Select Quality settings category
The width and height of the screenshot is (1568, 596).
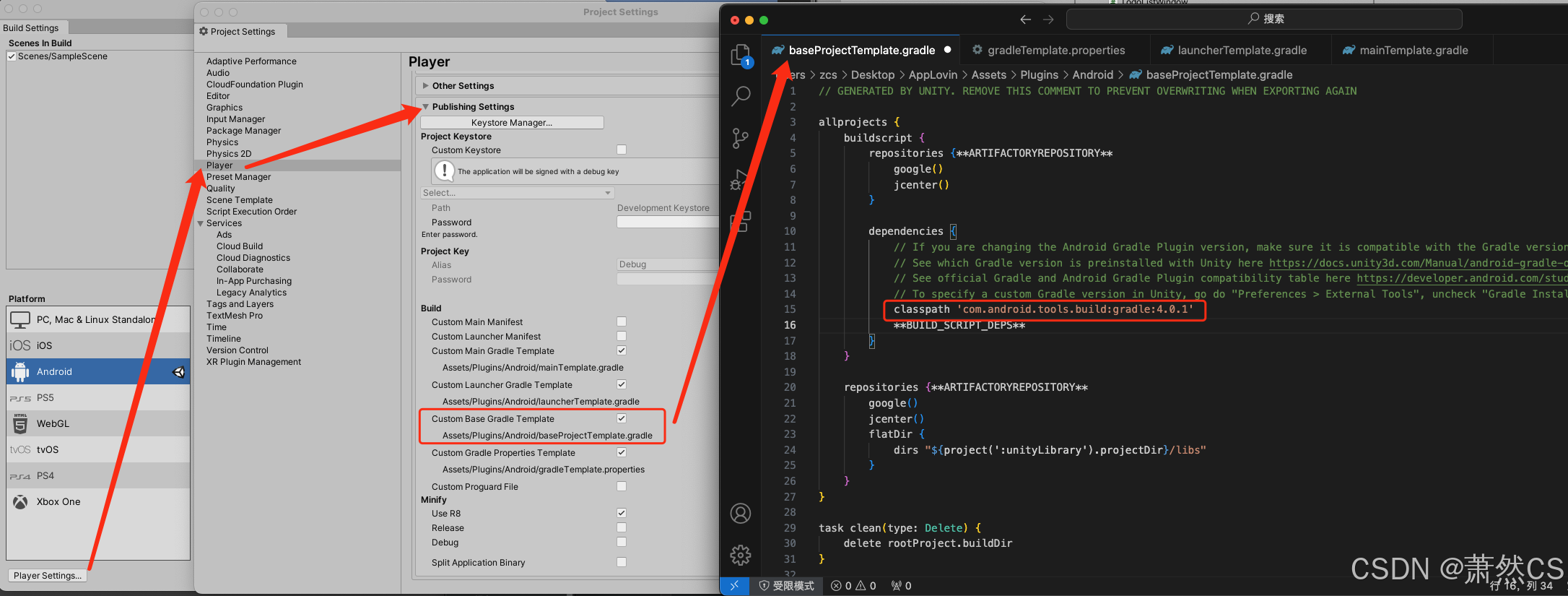click(x=221, y=189)
